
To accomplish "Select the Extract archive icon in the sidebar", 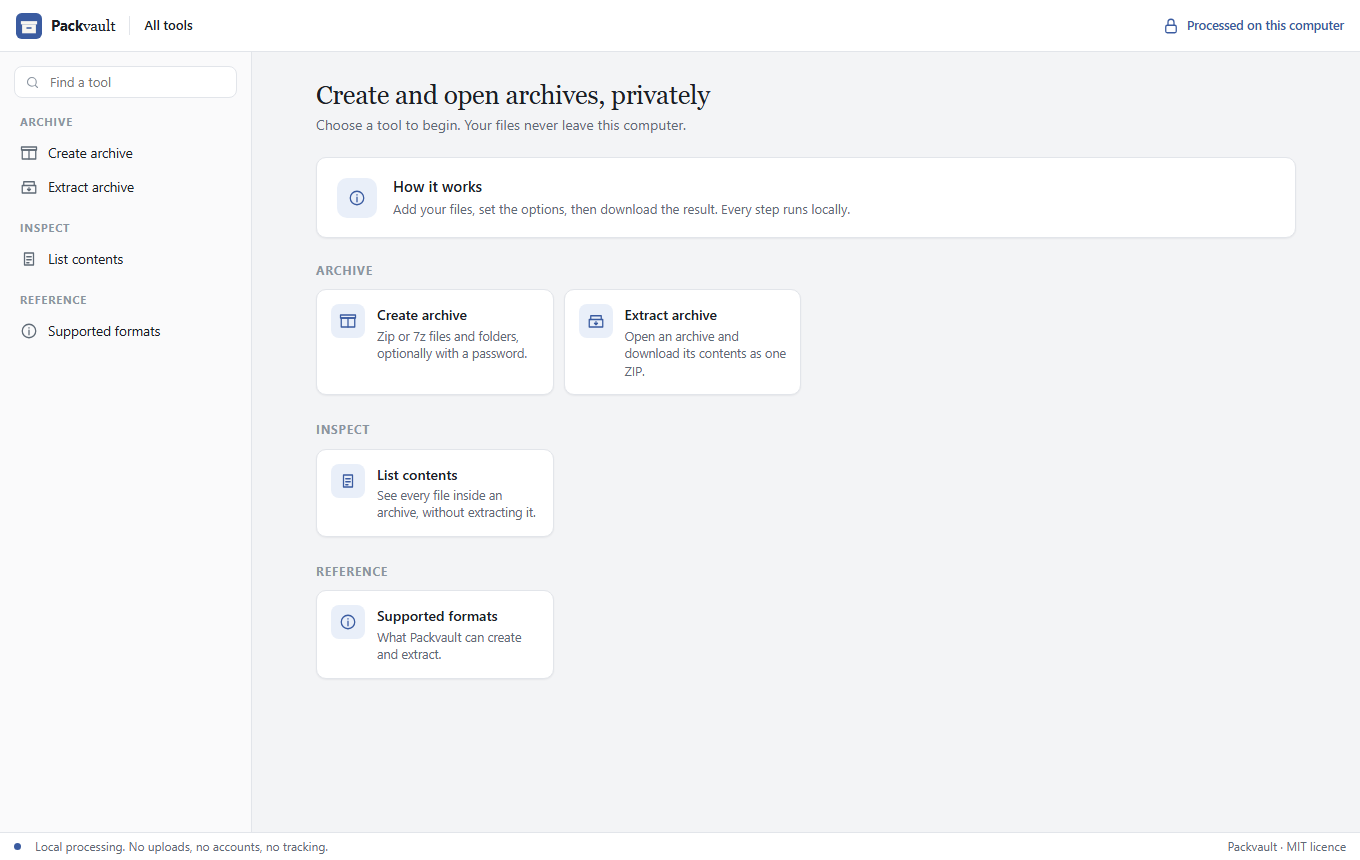I will coord(29,187).
